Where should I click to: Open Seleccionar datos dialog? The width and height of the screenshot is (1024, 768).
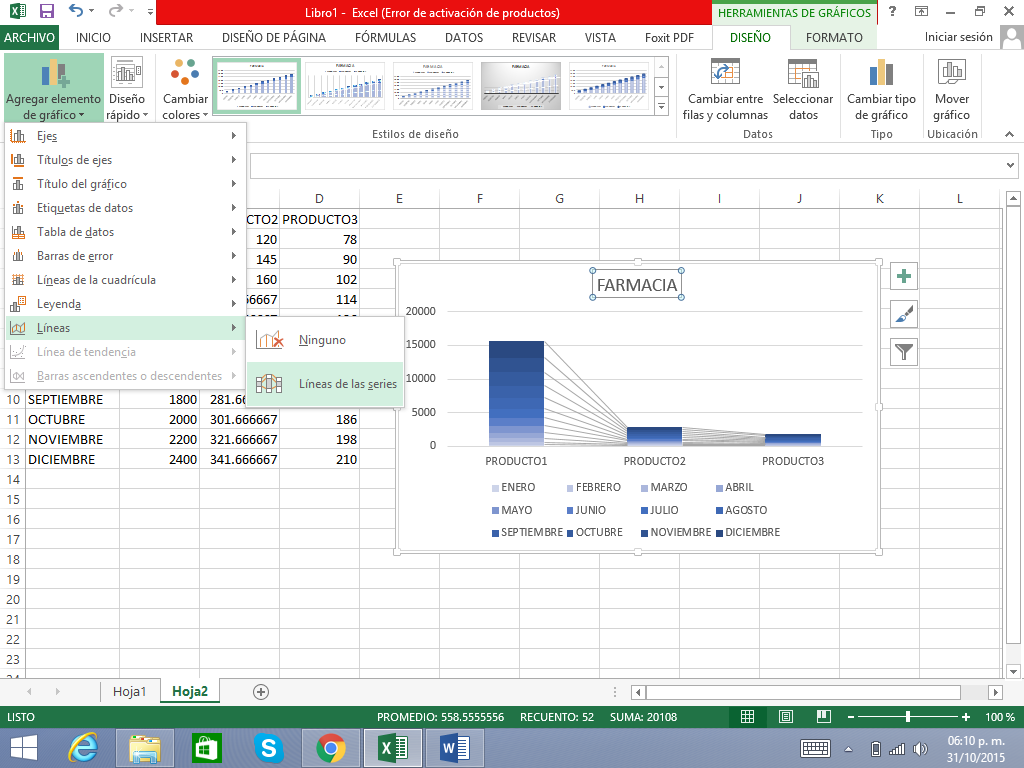802,74
